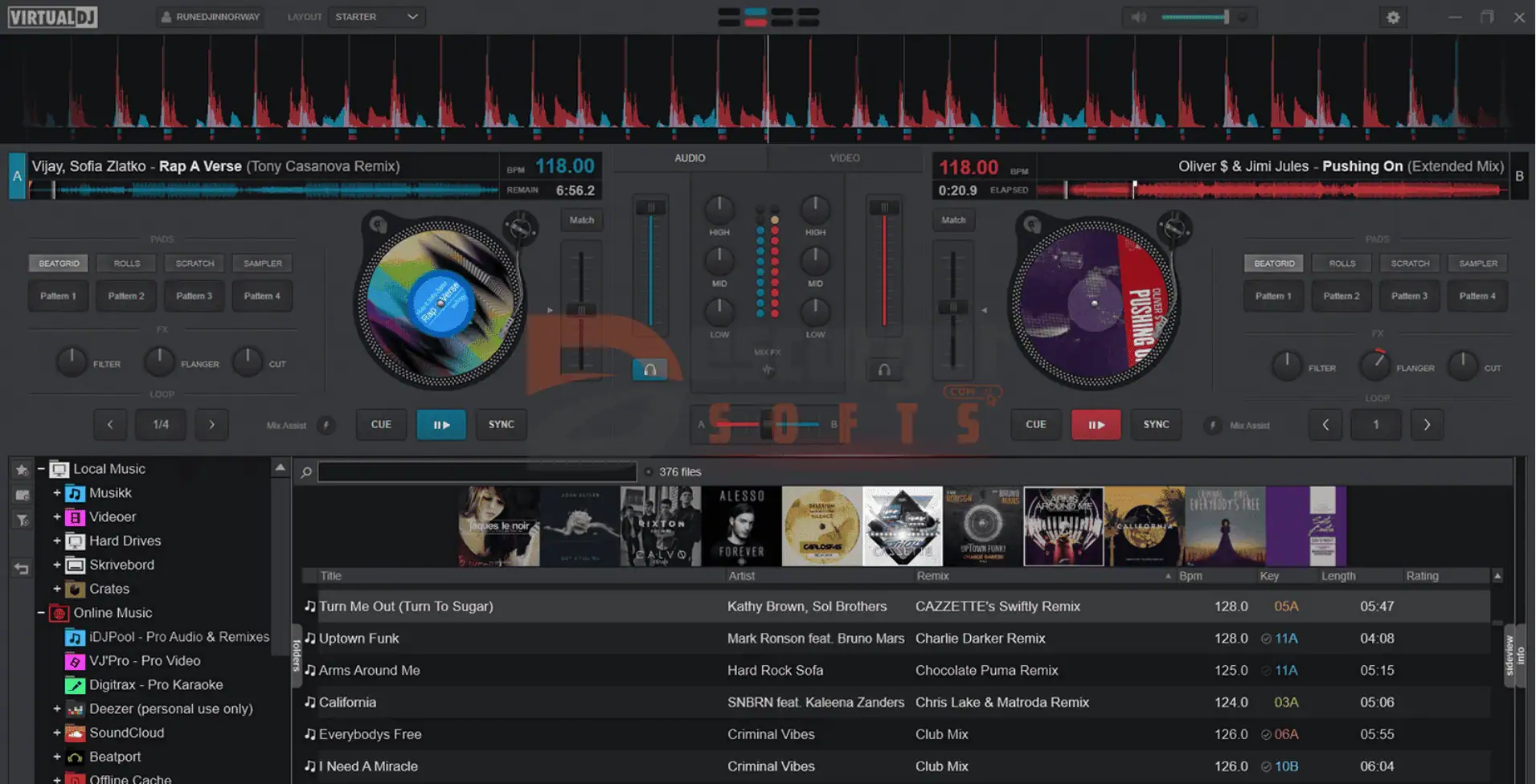This screenshot has height=784, width=1536.
Task: Expand the Deezer node
Action: coord(57,709)
